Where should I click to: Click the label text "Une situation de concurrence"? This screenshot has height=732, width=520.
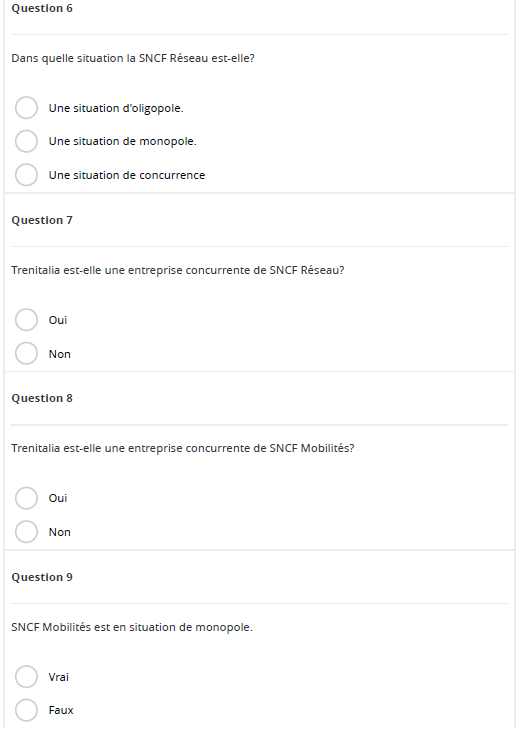click(127, 175)
